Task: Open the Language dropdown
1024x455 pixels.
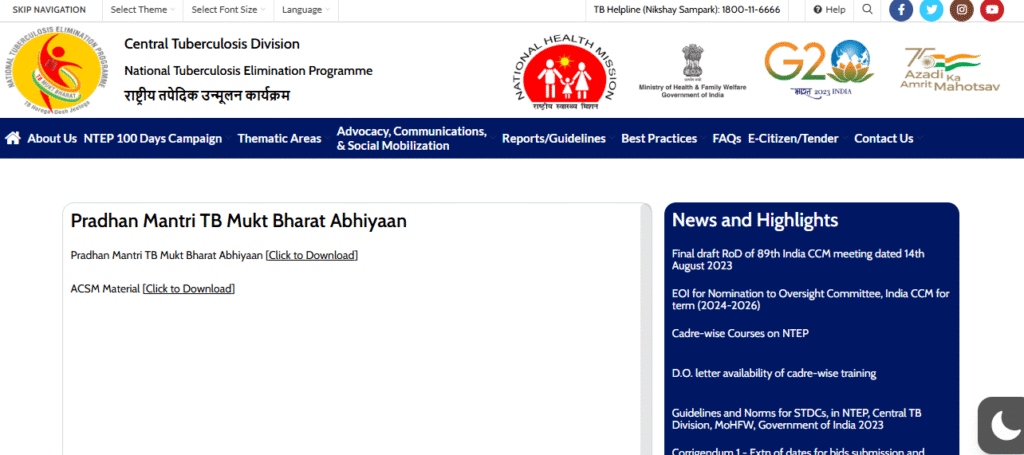Action: [x=305, y=10]
